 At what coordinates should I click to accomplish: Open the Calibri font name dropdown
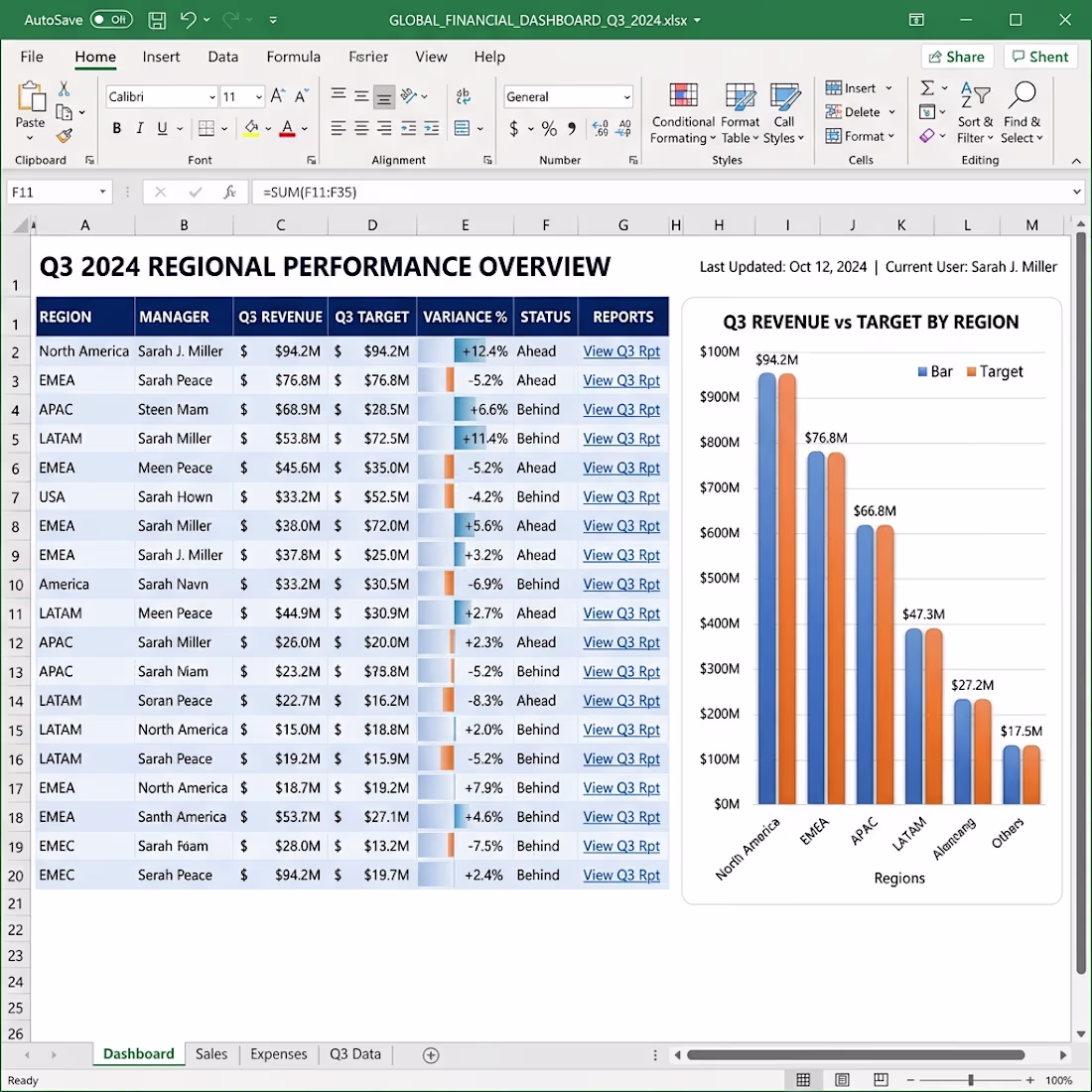pyautogui.click(x=212, y=97)
